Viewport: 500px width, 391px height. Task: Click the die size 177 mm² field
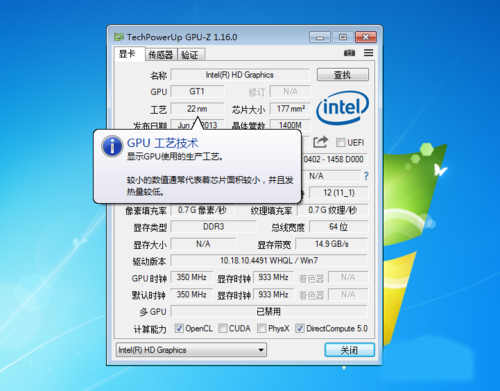pyautogui.click(x=290, y=109)
